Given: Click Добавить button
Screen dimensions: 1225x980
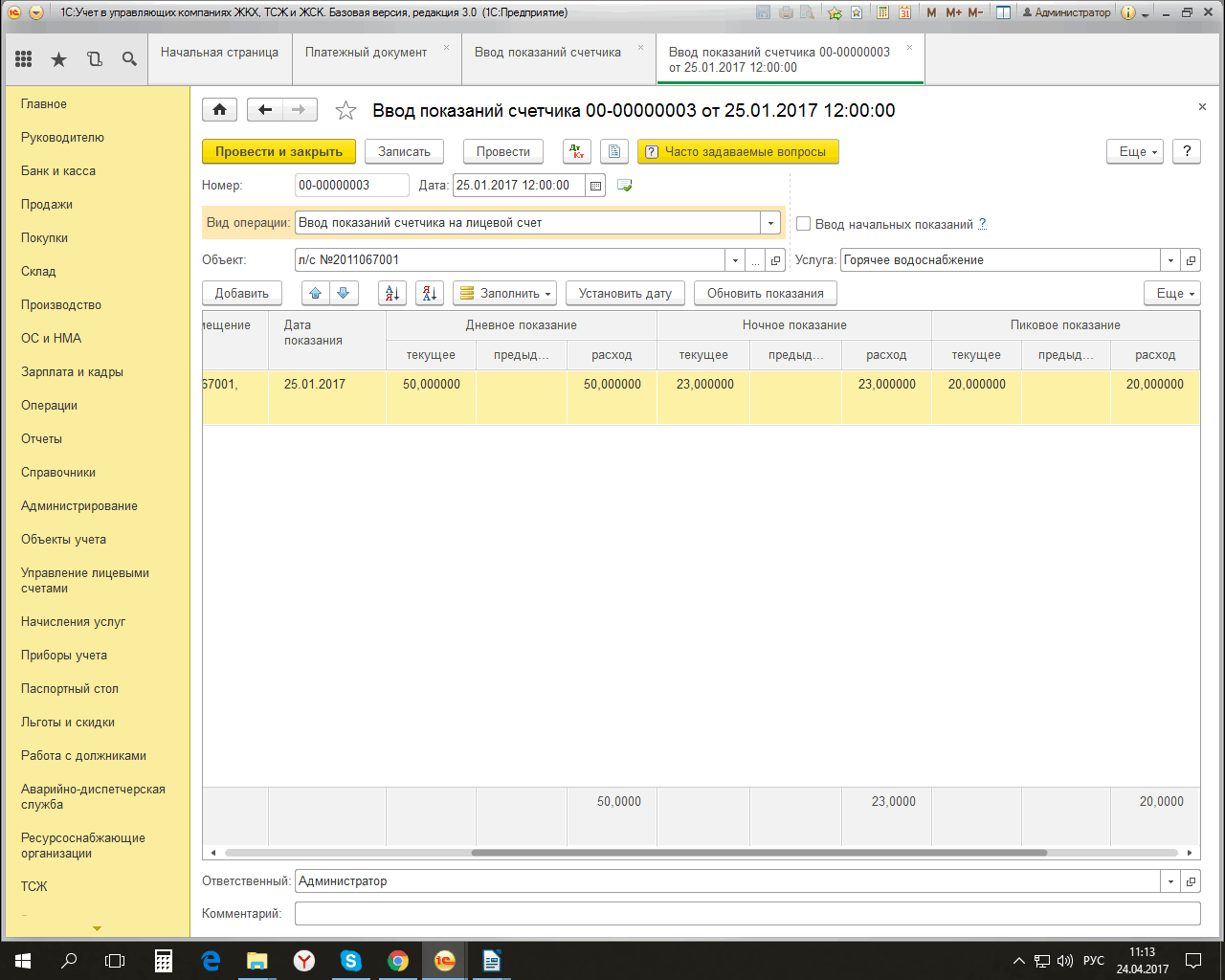Looking at the screenshot, I should coord(242,293).
